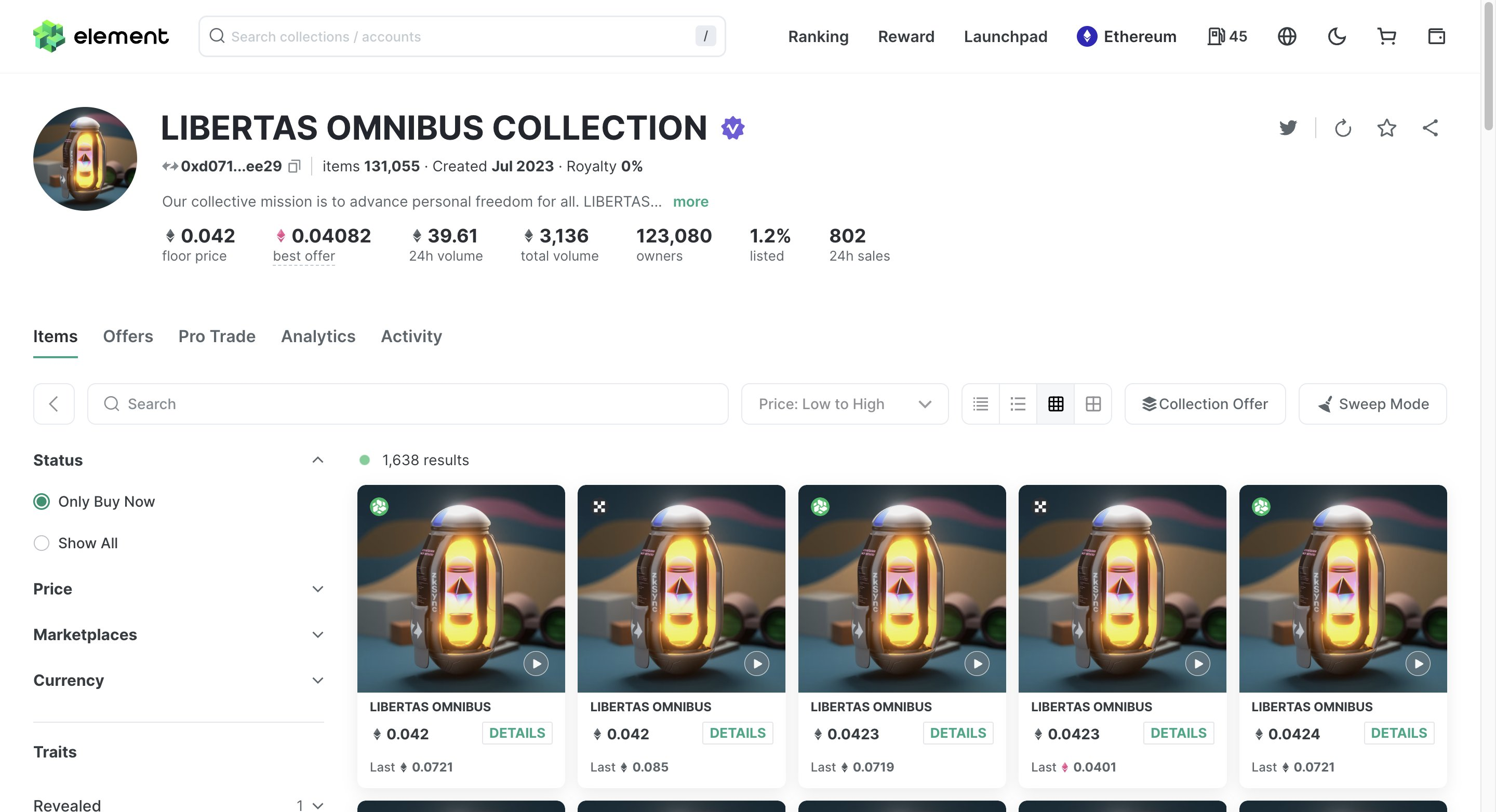The image size is (1496, 812).
Task: Open the shopping cart
Action: (1386, 36)
